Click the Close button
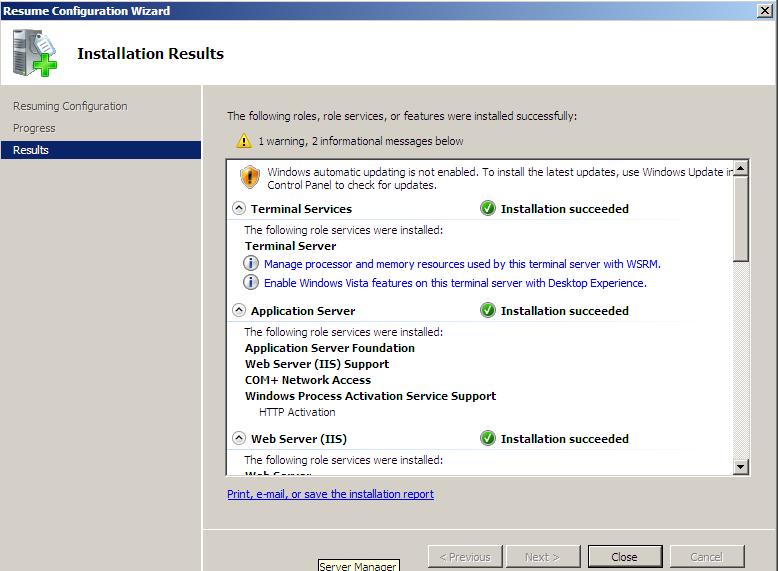This screenshot has height=571, width=778. tap(625, 557)
